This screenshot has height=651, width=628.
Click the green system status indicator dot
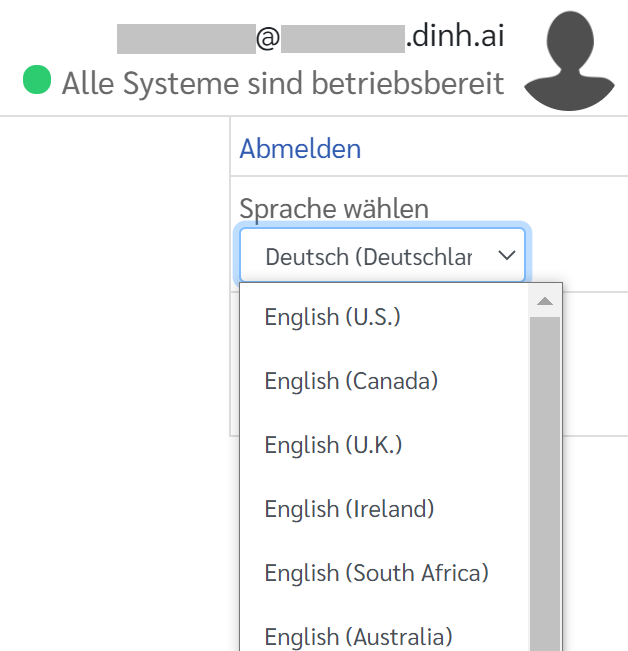[x=37, y=80]
